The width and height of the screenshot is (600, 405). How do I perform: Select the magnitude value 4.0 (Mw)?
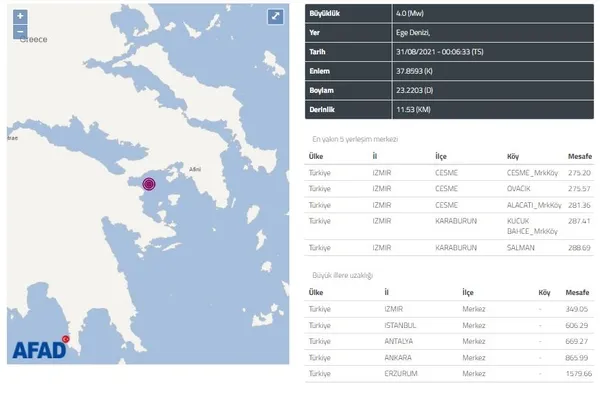tap(410, 13)
